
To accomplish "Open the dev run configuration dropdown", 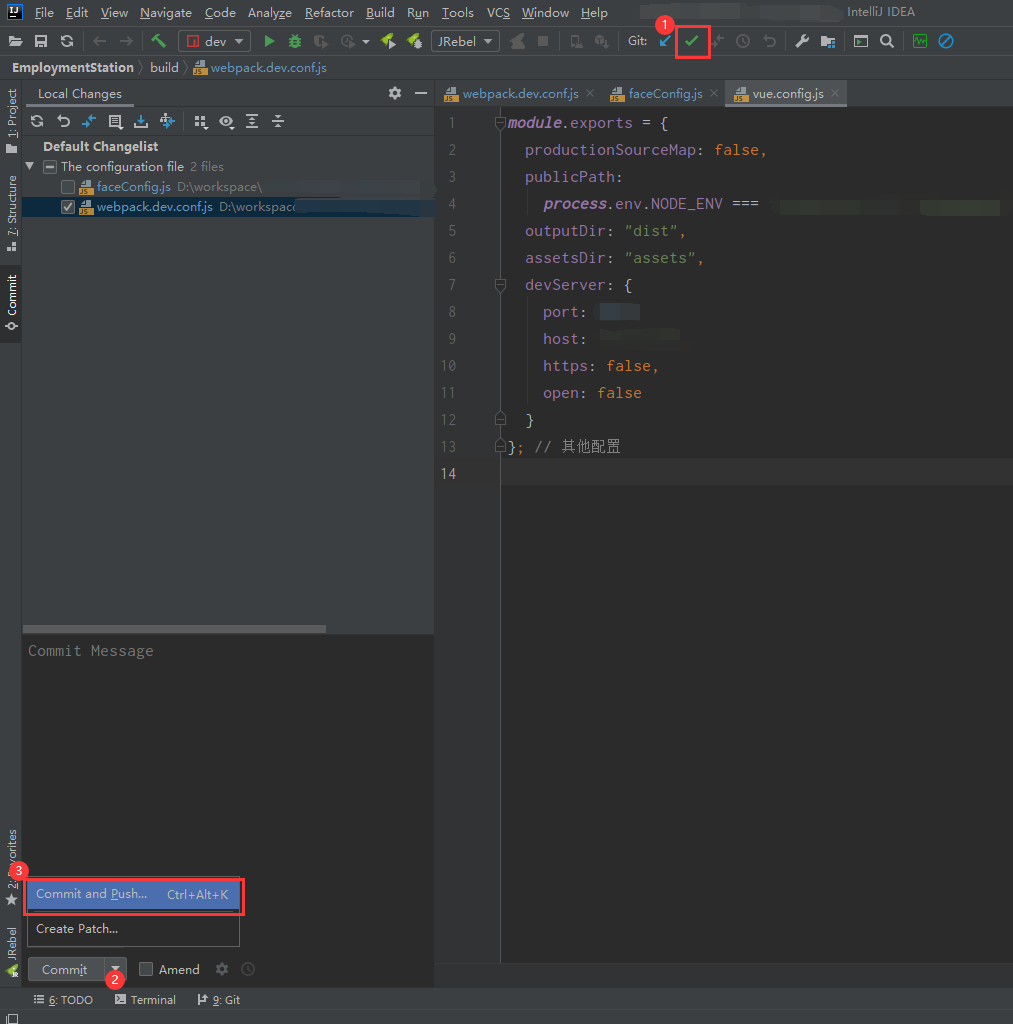I will (x=214, y=41).
